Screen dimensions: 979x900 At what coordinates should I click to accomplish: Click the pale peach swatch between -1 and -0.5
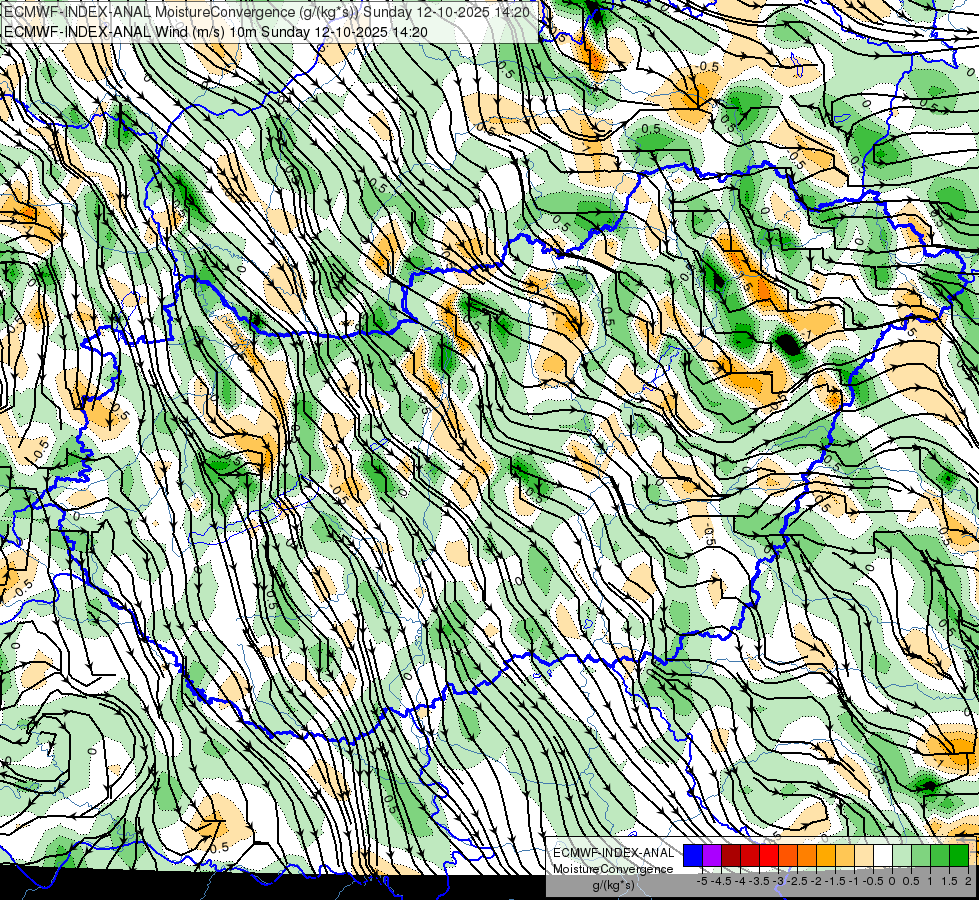[864, 856]
